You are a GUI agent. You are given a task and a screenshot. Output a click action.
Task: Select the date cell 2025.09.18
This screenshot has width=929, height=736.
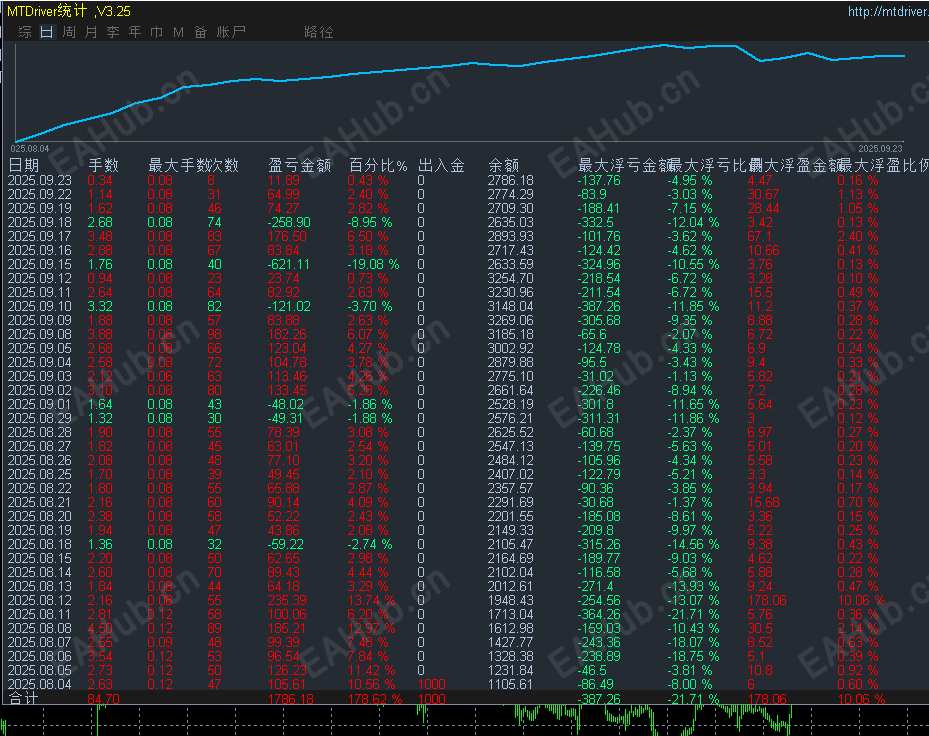click(x=40, y=222)
